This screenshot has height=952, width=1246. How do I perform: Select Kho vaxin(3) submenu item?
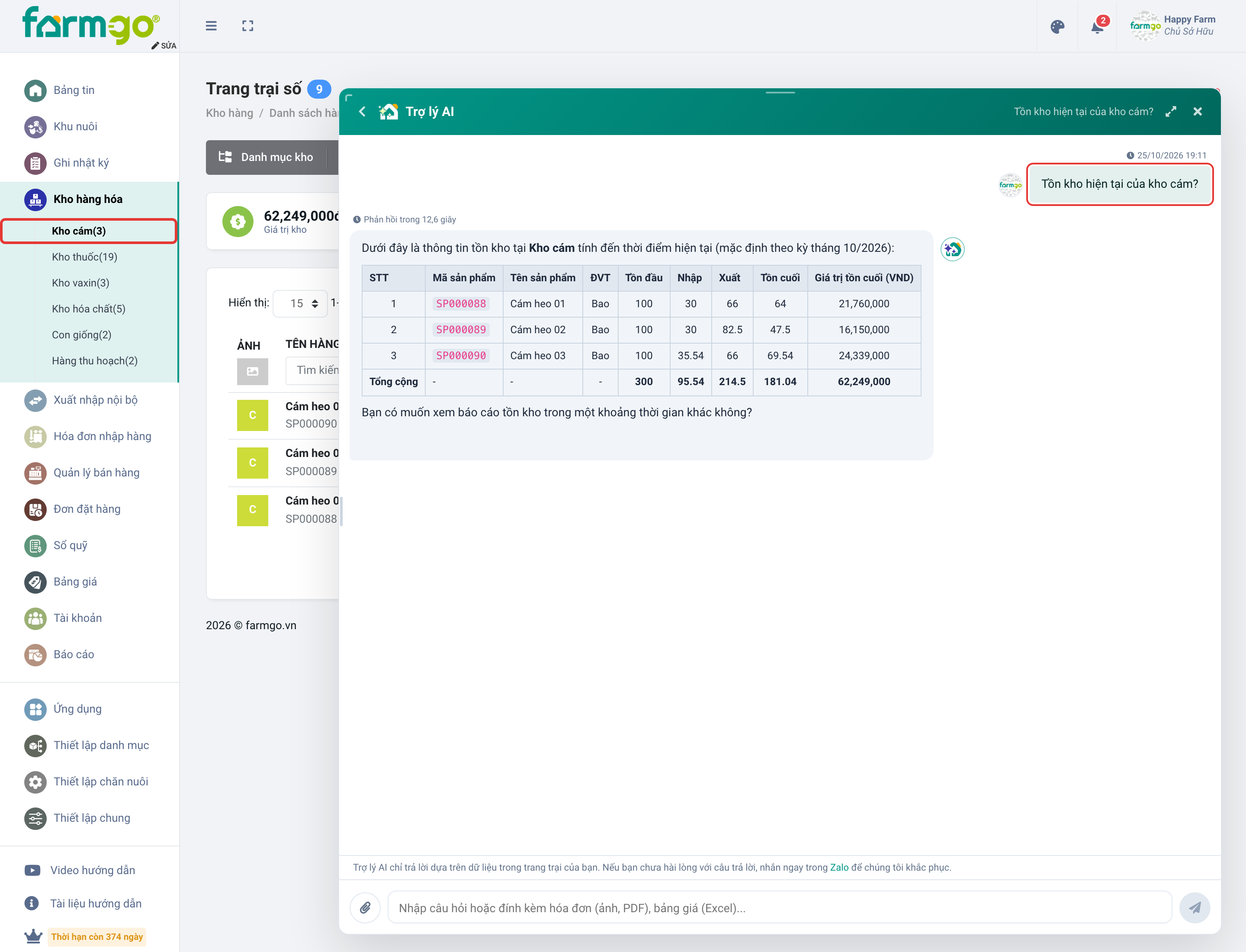[80, 283]
